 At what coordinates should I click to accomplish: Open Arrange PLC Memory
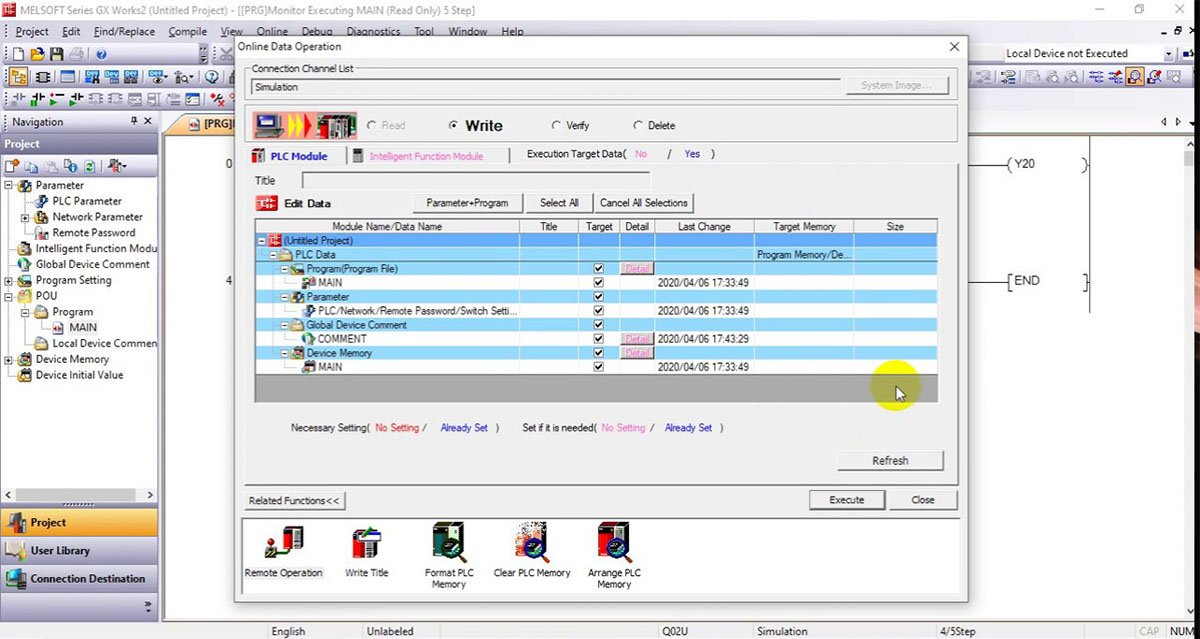pos(613,556)
